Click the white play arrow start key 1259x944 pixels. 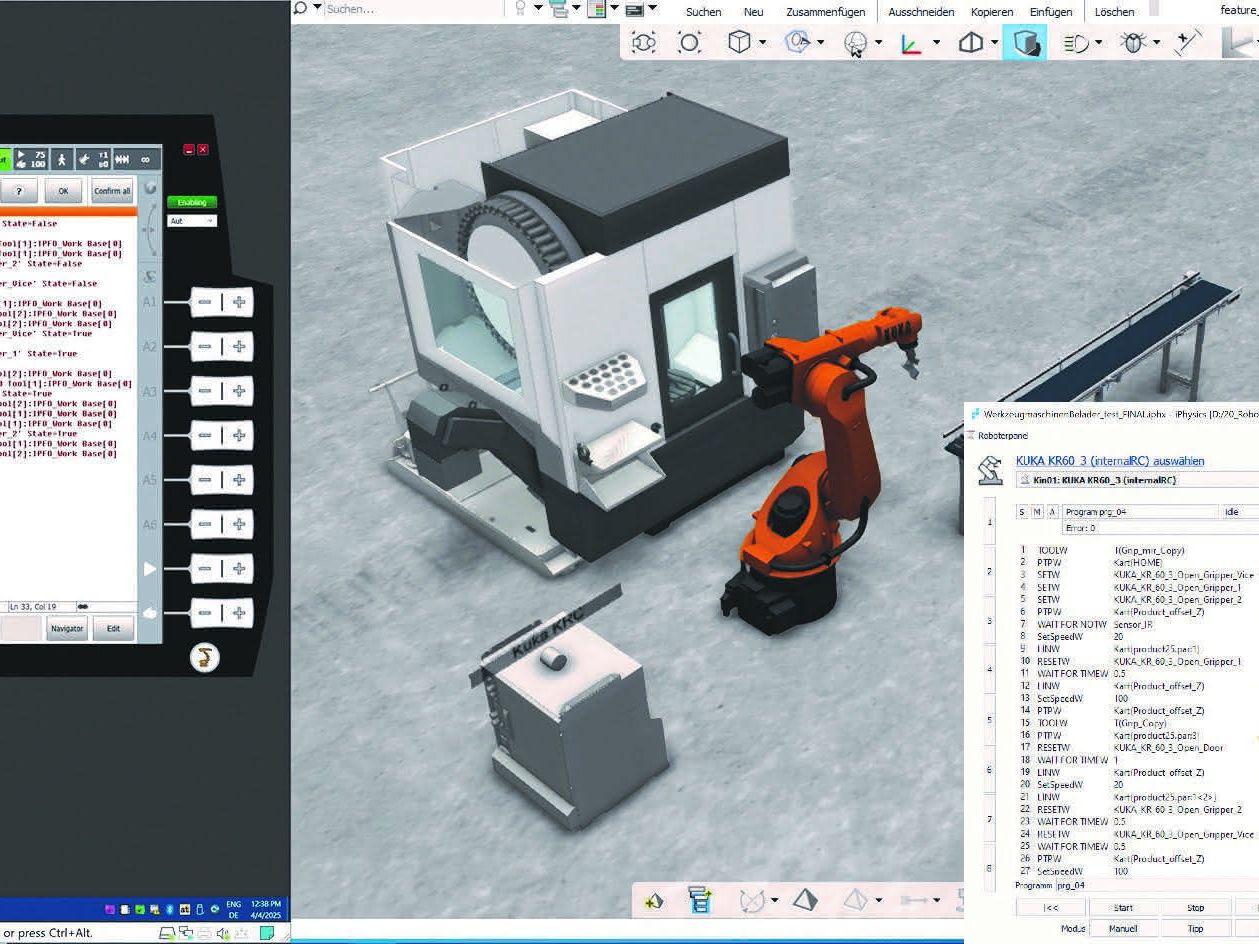tap(150, 569)
